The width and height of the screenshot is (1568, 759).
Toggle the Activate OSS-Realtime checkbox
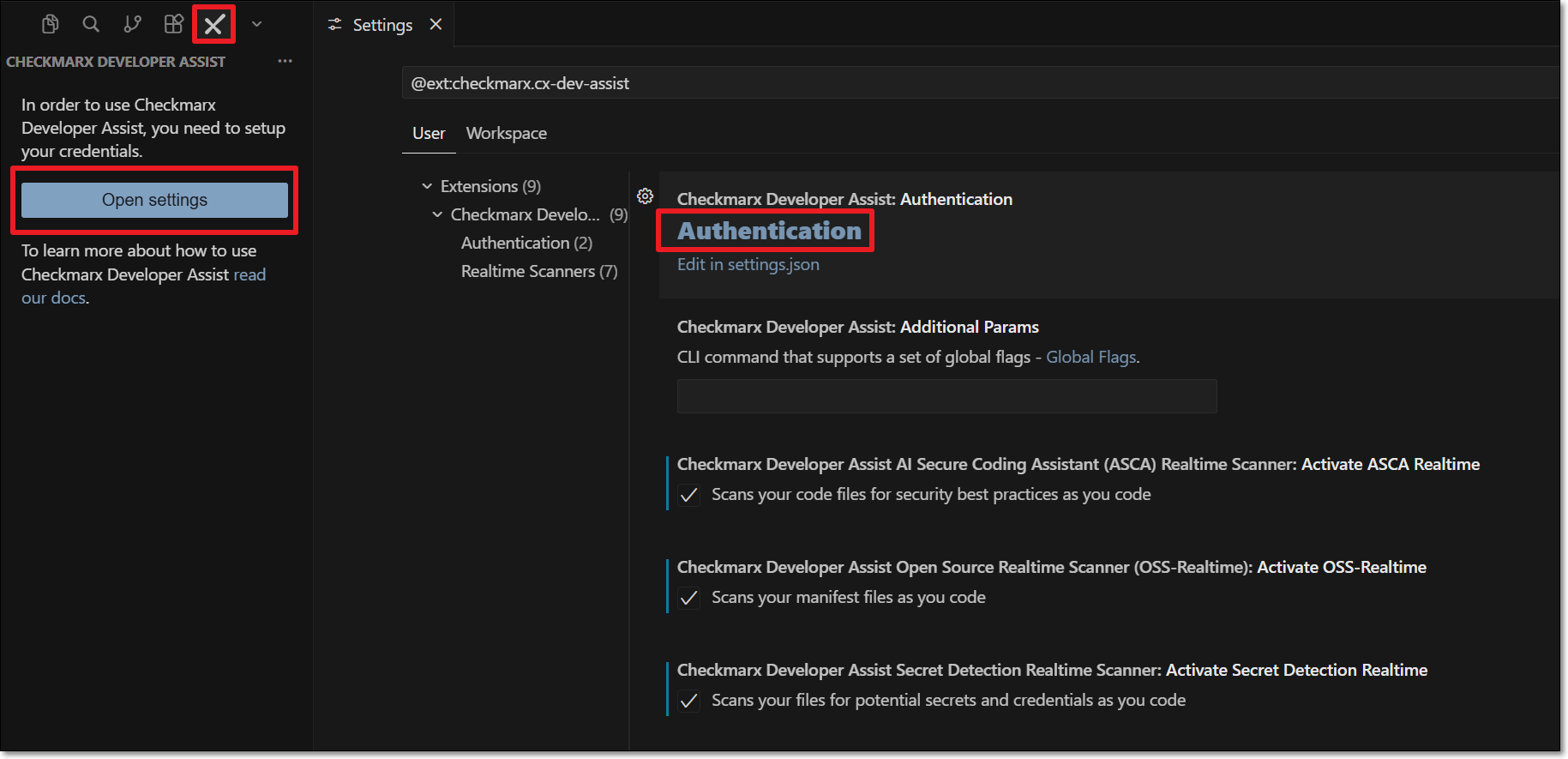(688, 598)
